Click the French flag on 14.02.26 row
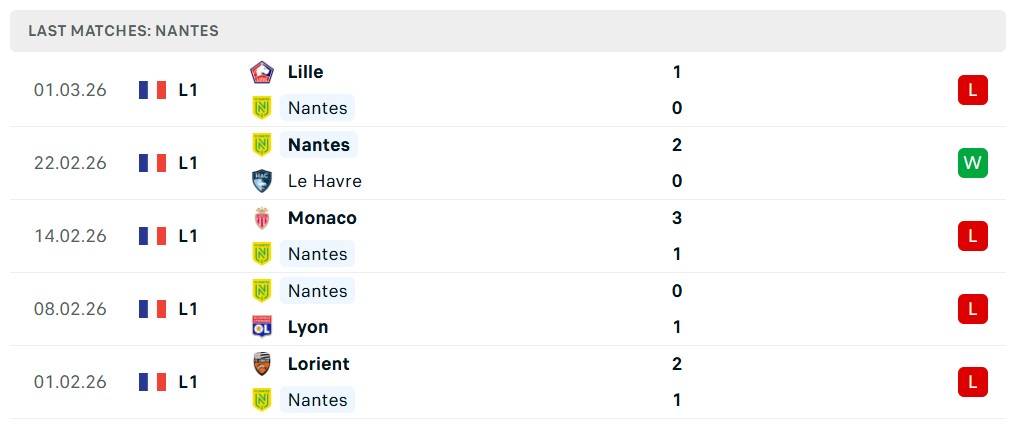The width and height of the screenshot is (1015, 427). click(x=152, y=236)
